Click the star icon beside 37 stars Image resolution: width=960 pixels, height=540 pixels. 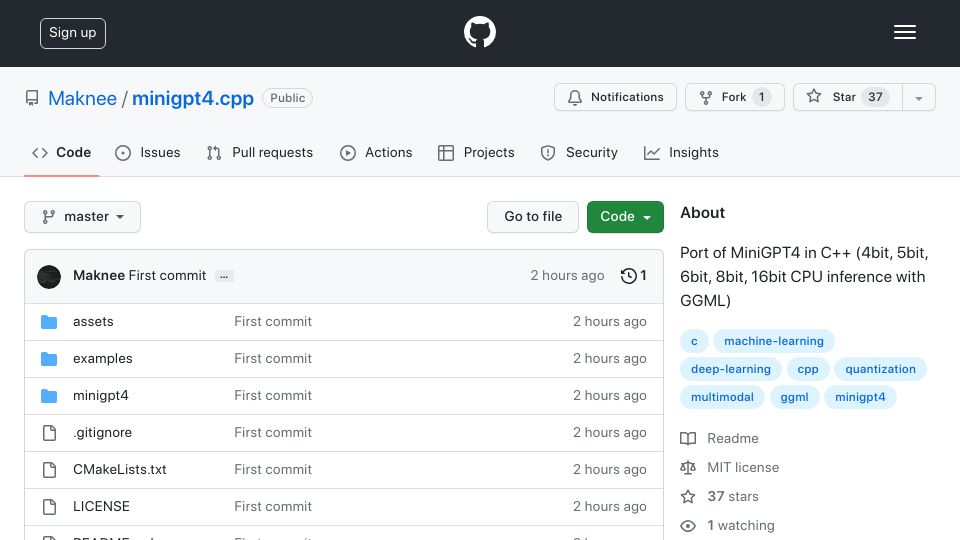(x=688, y=497)
